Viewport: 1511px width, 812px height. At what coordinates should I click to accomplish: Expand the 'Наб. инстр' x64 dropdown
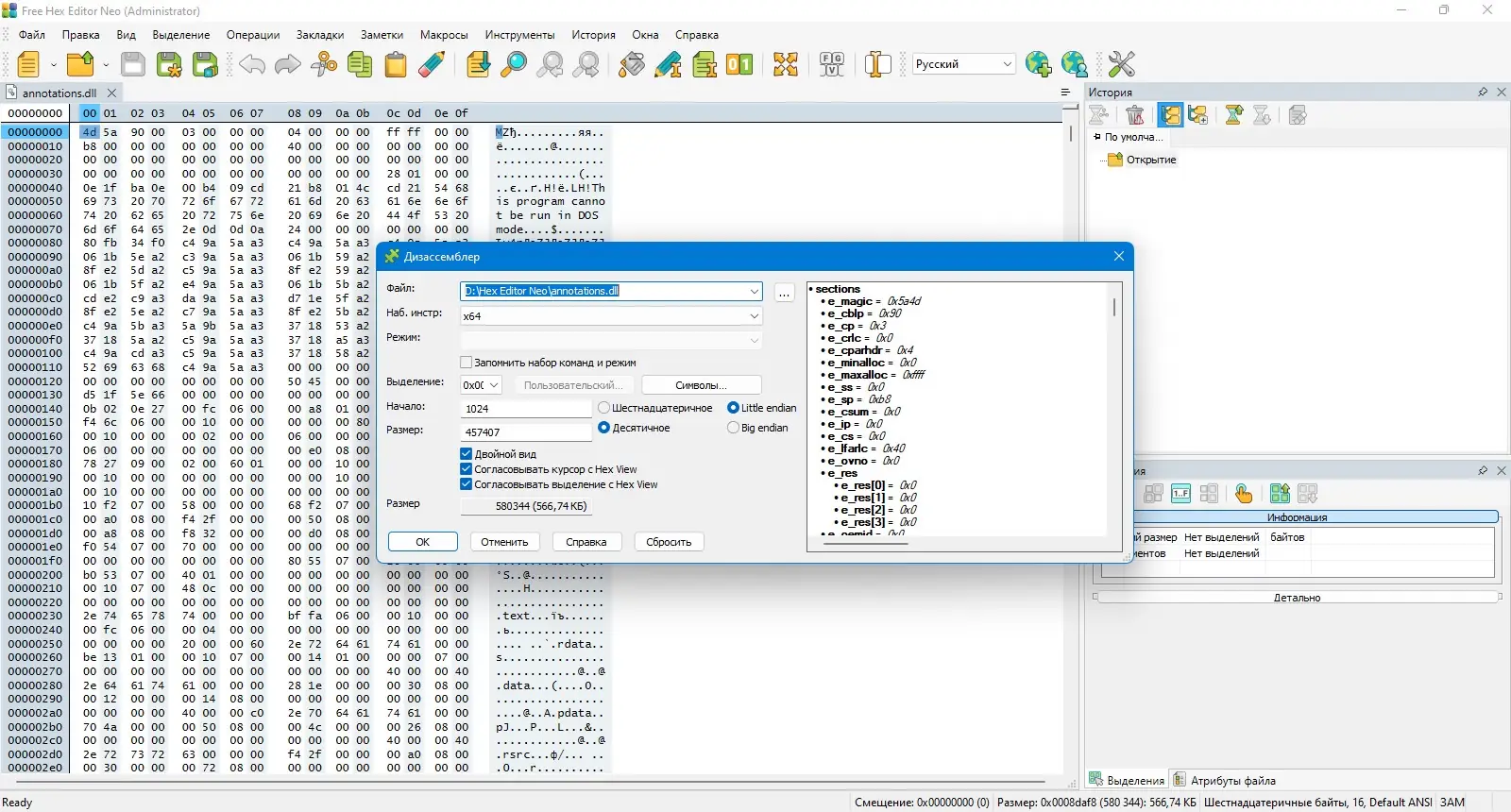pyautogui.click(x=754, y=316)
